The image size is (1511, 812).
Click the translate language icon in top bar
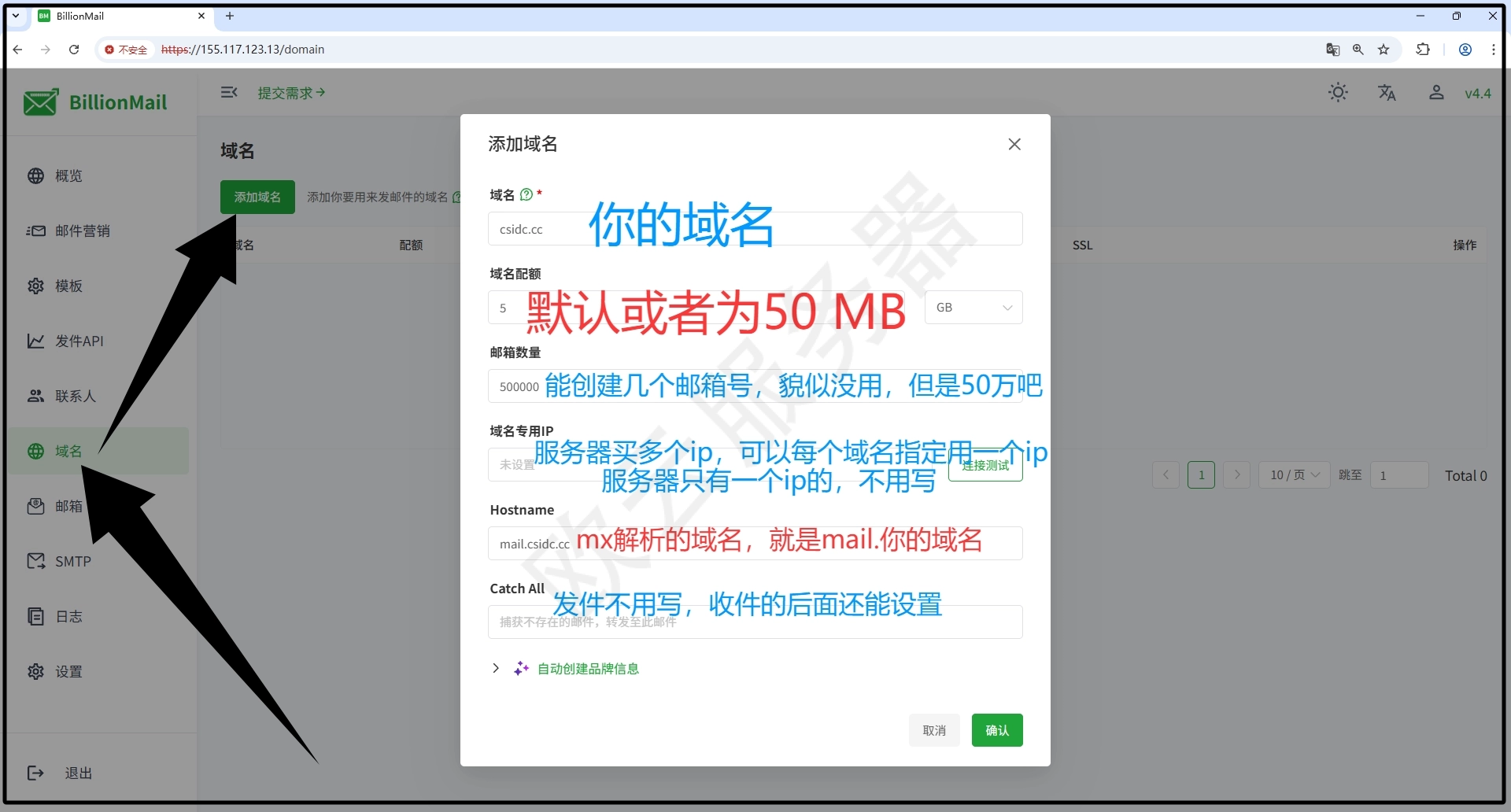pyautogui.click(x=1387, y=93)
